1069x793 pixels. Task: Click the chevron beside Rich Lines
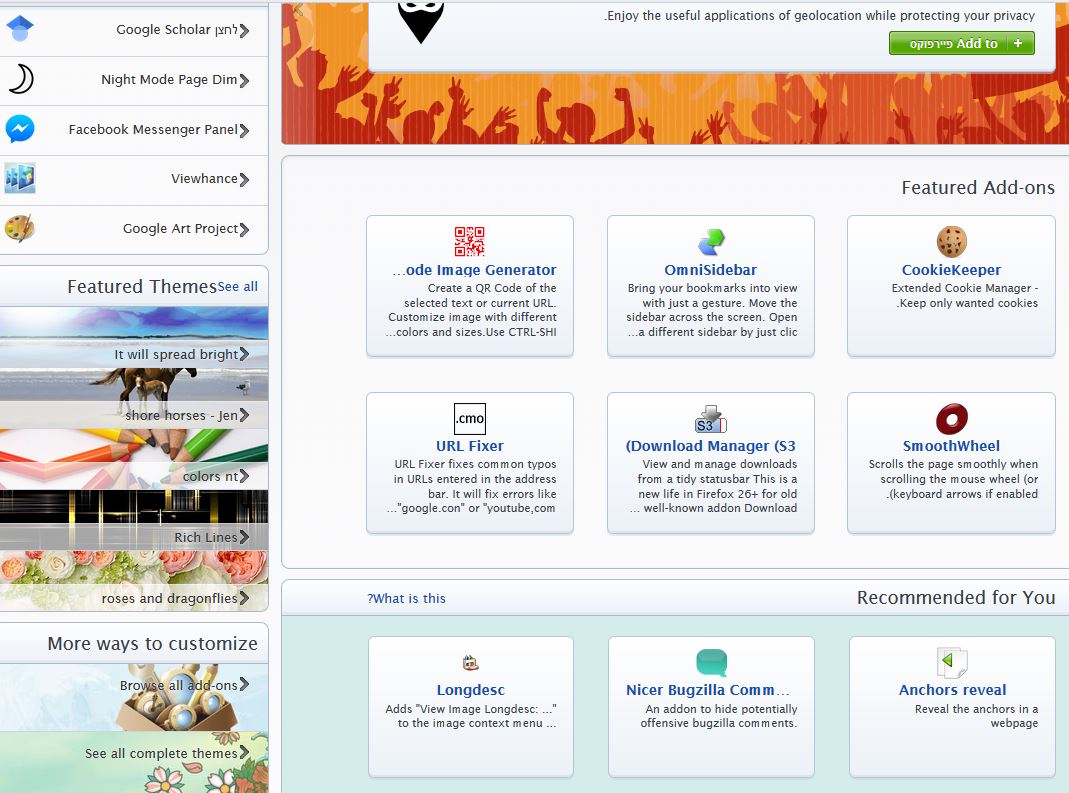point(245,537)
